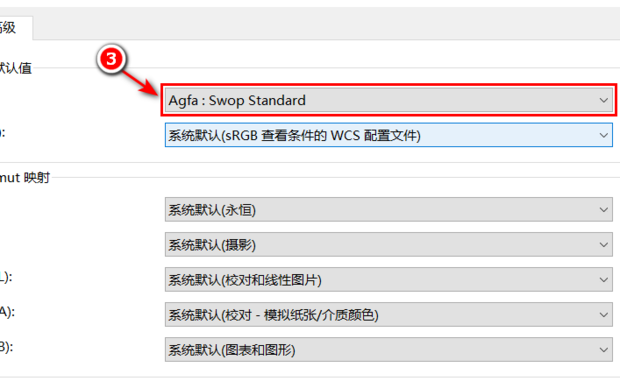Click chevron arrow of 系统默认(摄影) combo
The width and height of the screenshot is (620, 381).
(x=603, y=245)
